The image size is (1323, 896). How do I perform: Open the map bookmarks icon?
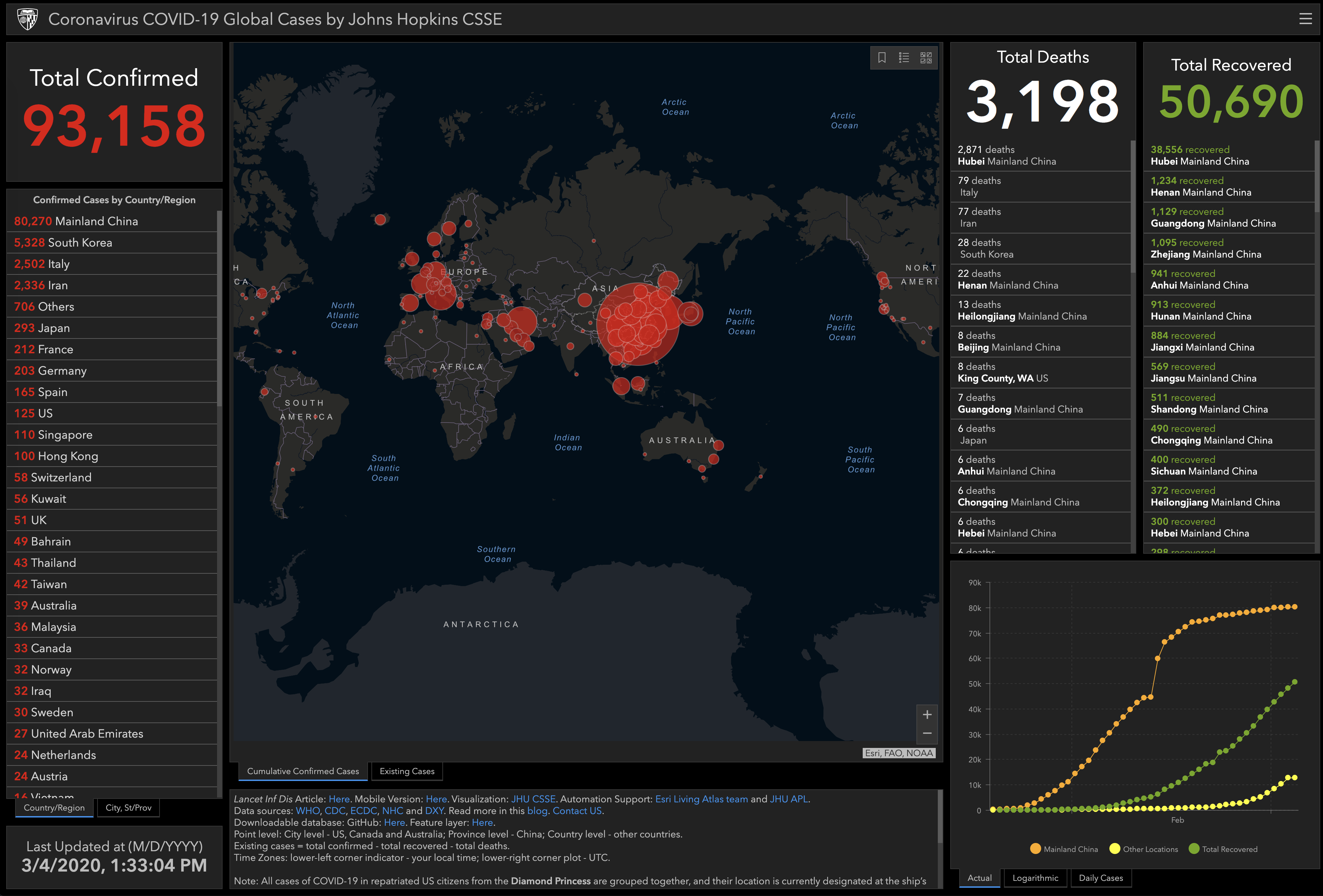click(x=882, y=58)
